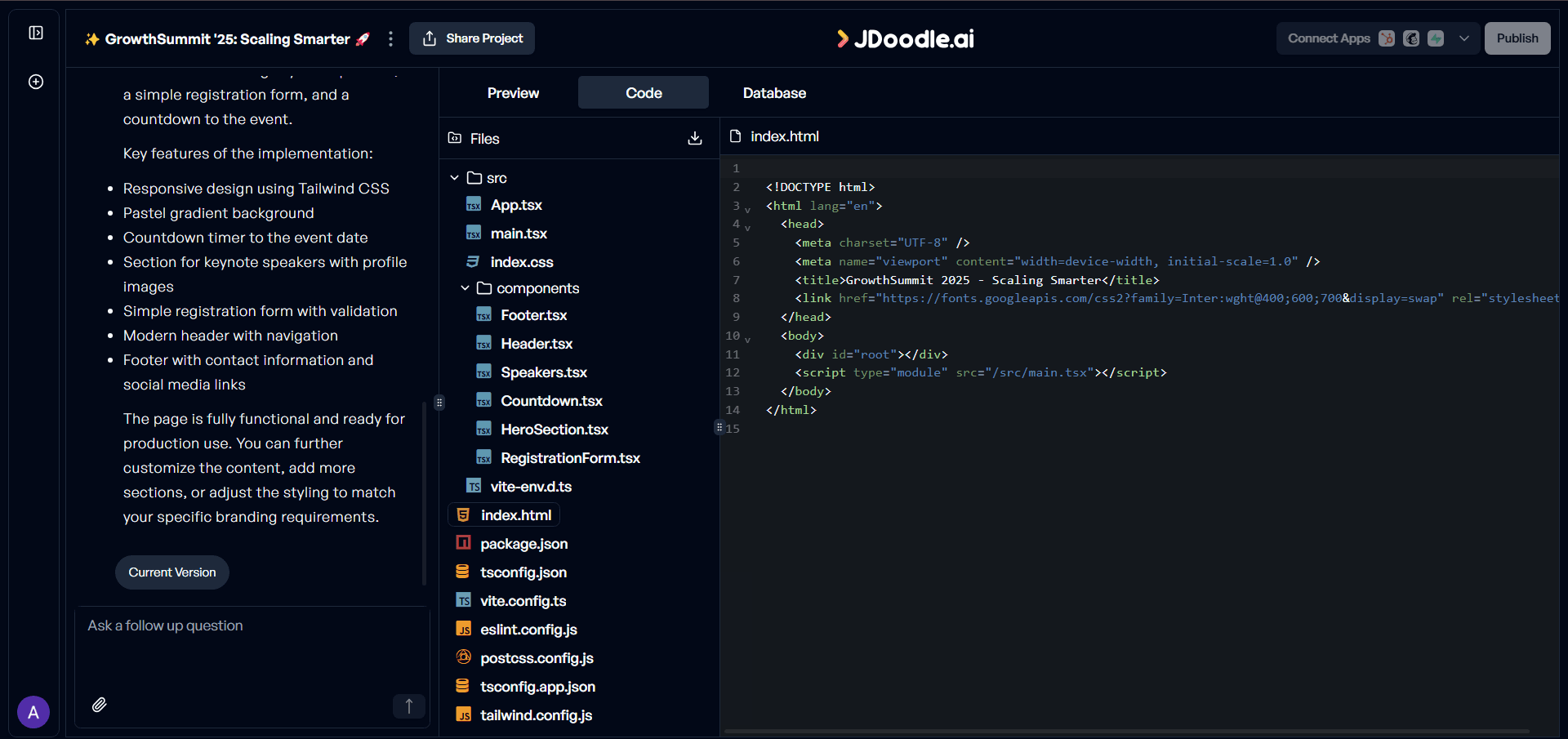Select index.html in file tree
The width and height of the screenshot is (1568, 739).
point(504,515)
